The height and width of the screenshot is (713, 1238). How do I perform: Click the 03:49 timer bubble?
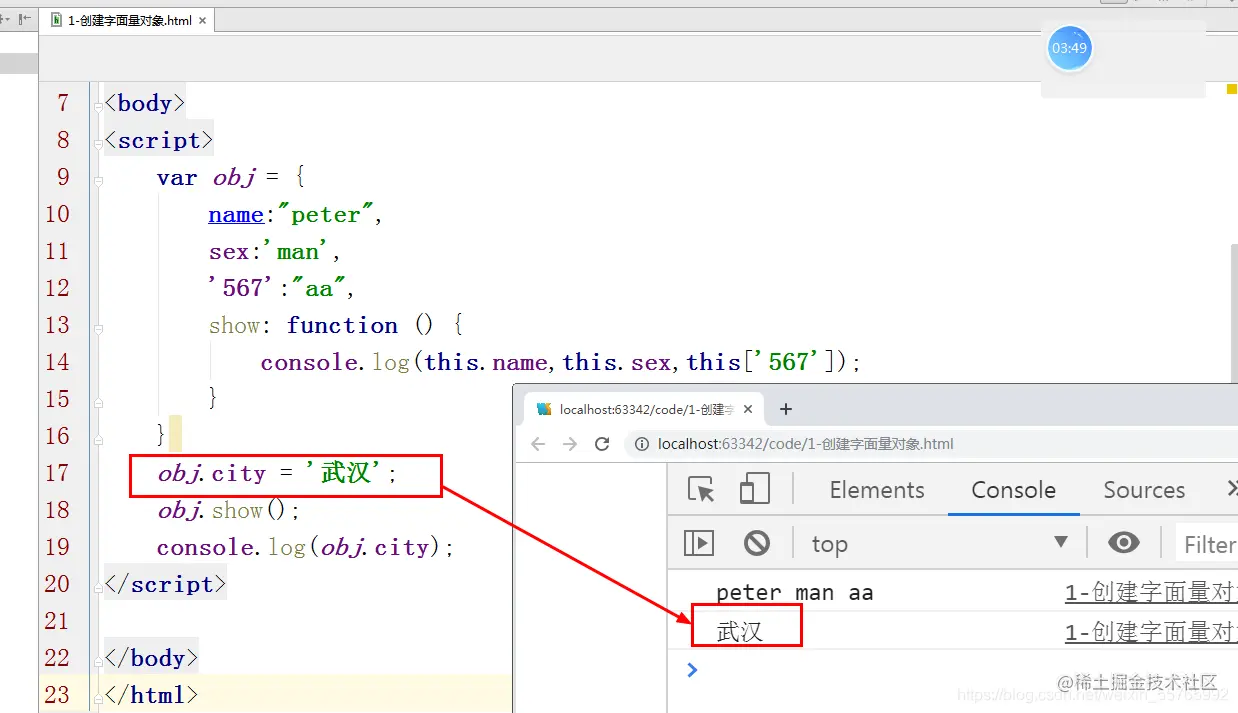pyautogui.click(x=1069, y=48)
